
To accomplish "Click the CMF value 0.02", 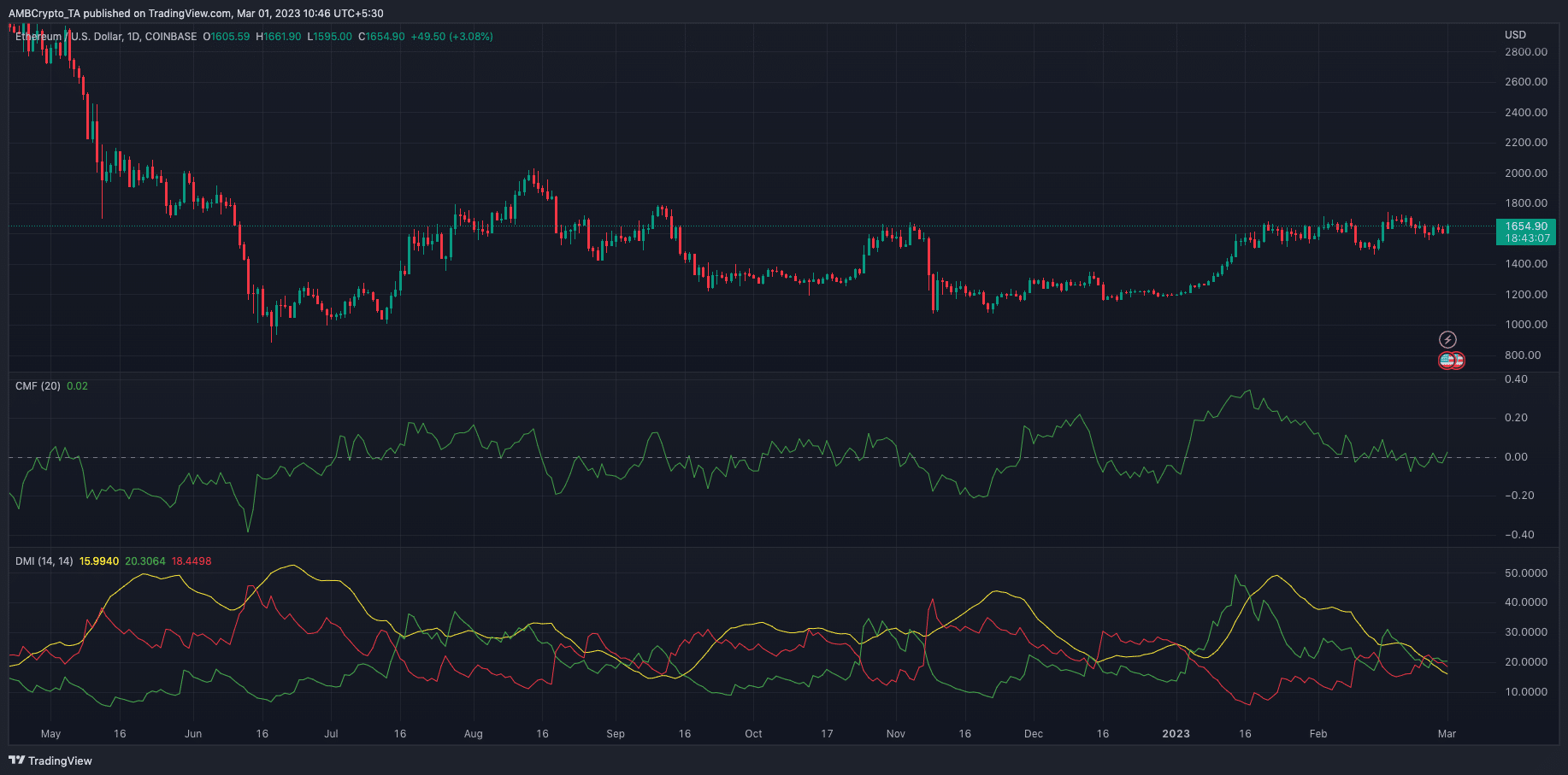I will [x=77, y=386].
